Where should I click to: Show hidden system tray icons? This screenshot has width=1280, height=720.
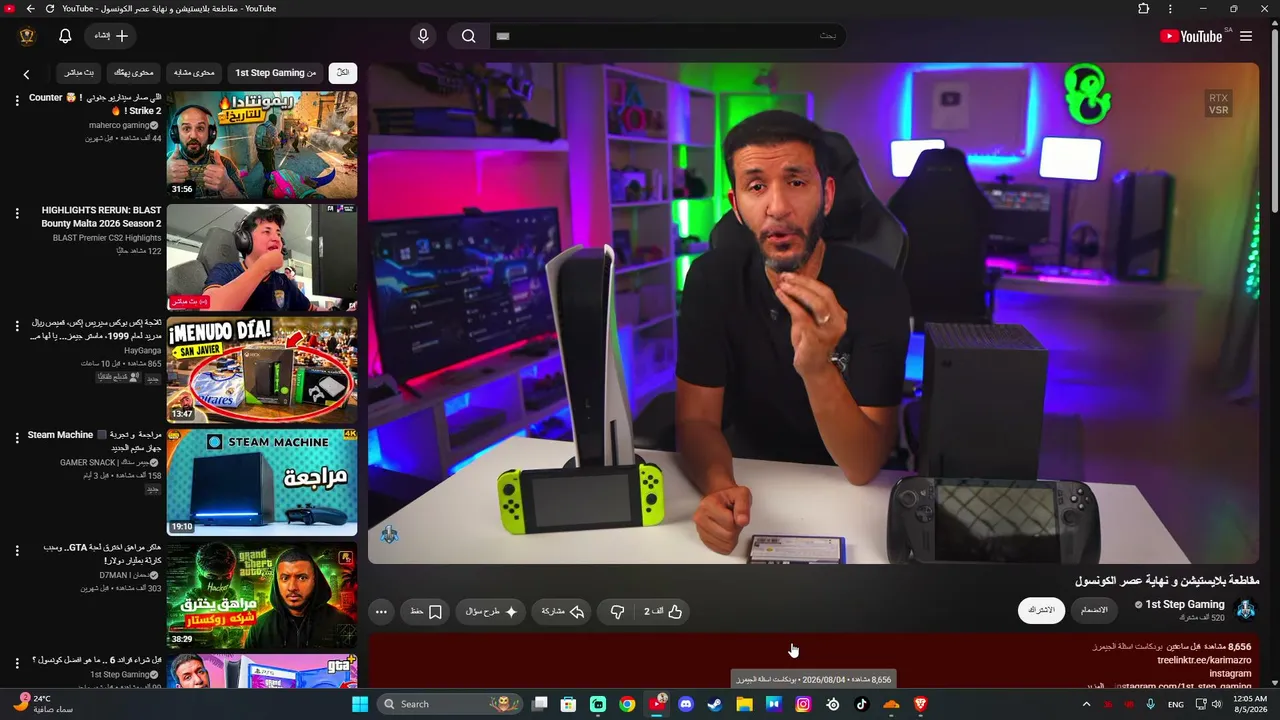[x=1086, y=704]
